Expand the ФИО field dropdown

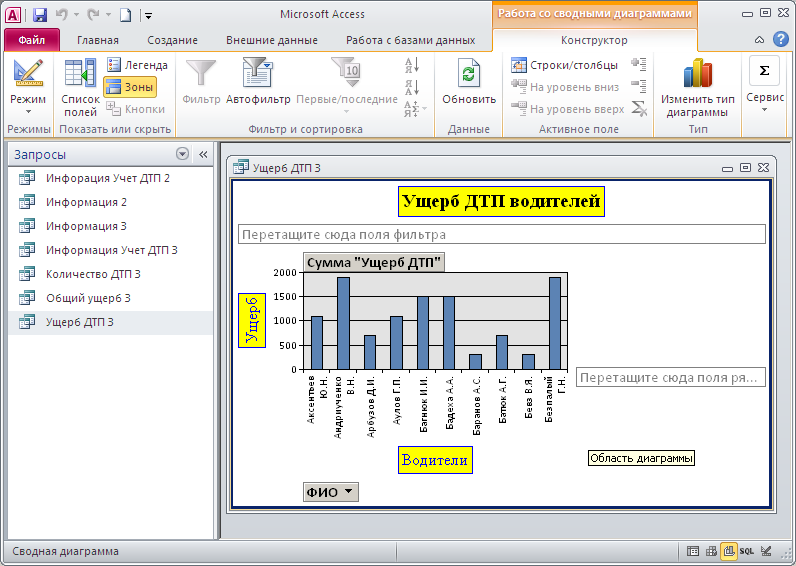tap(348, 491)
